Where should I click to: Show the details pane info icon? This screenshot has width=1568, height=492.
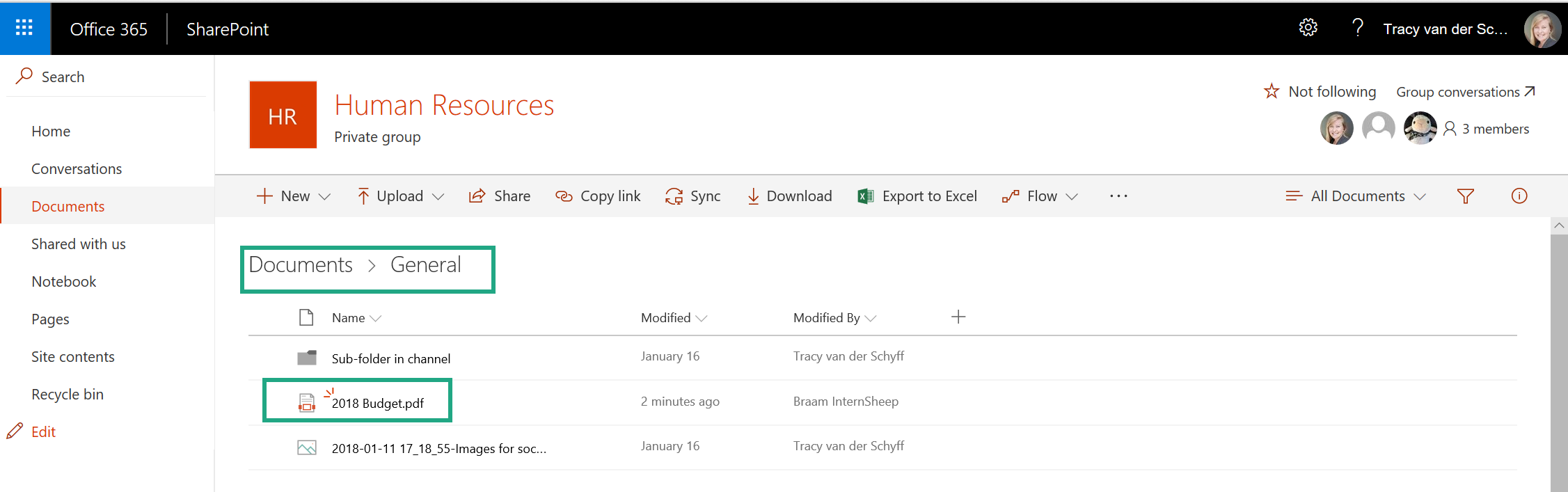coord(1519,196)
